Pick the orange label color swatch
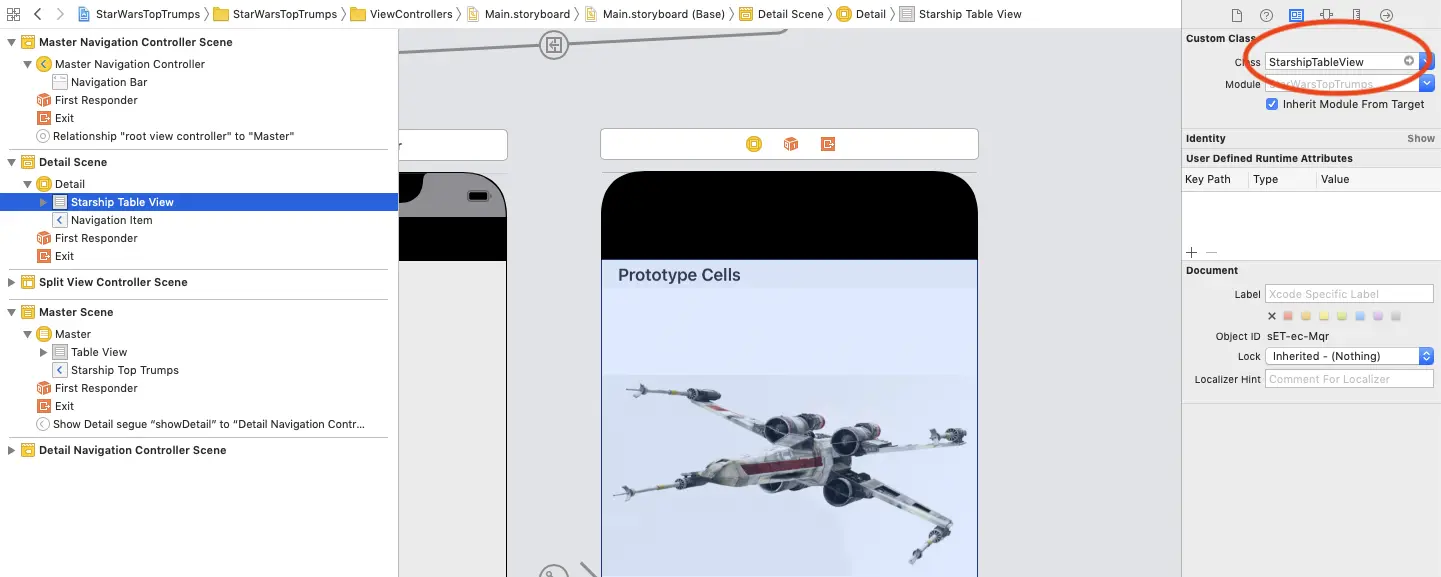Viewport: 1441px width, 577px height. coord(1306,316)
